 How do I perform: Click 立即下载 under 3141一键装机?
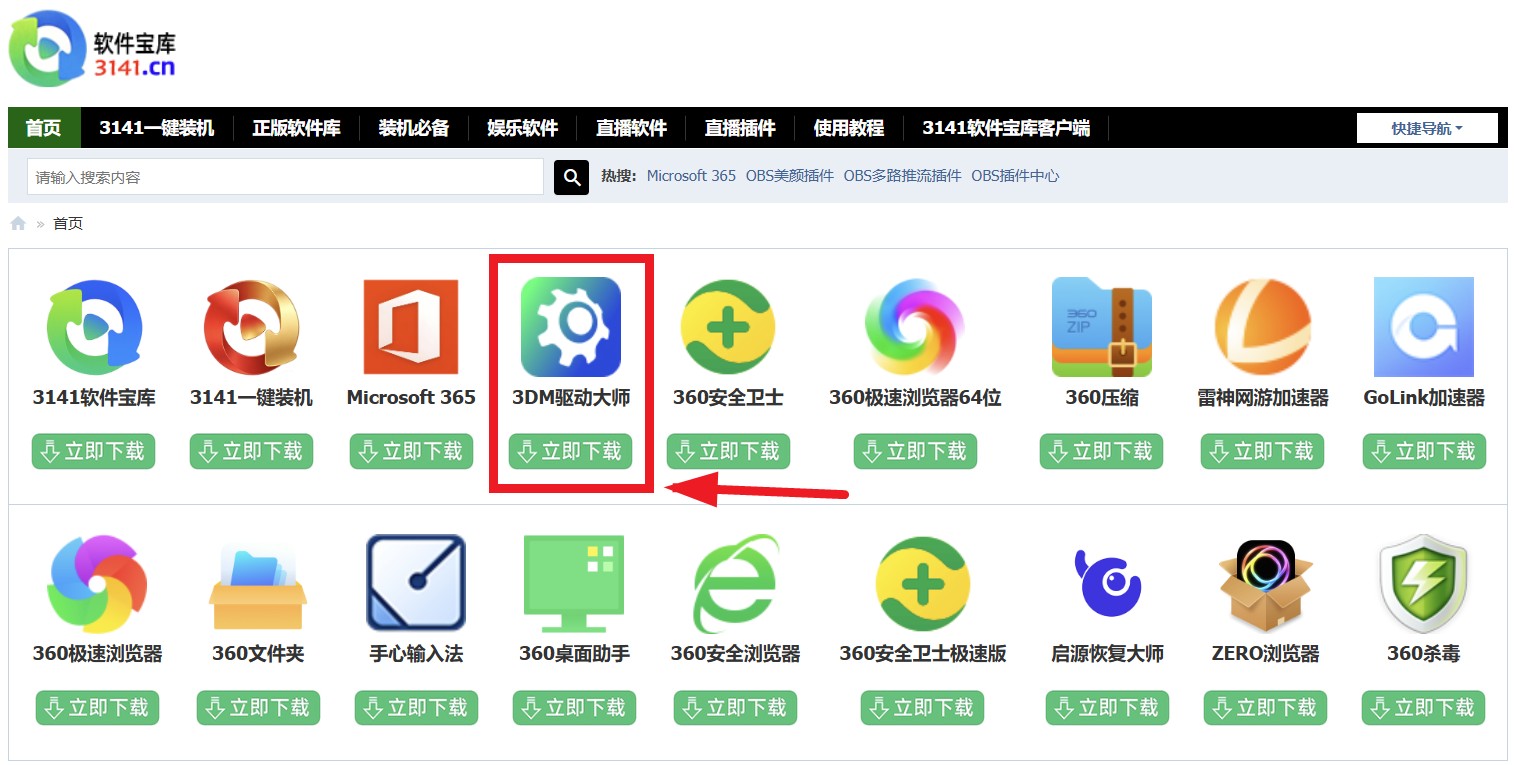pos(251,451)
